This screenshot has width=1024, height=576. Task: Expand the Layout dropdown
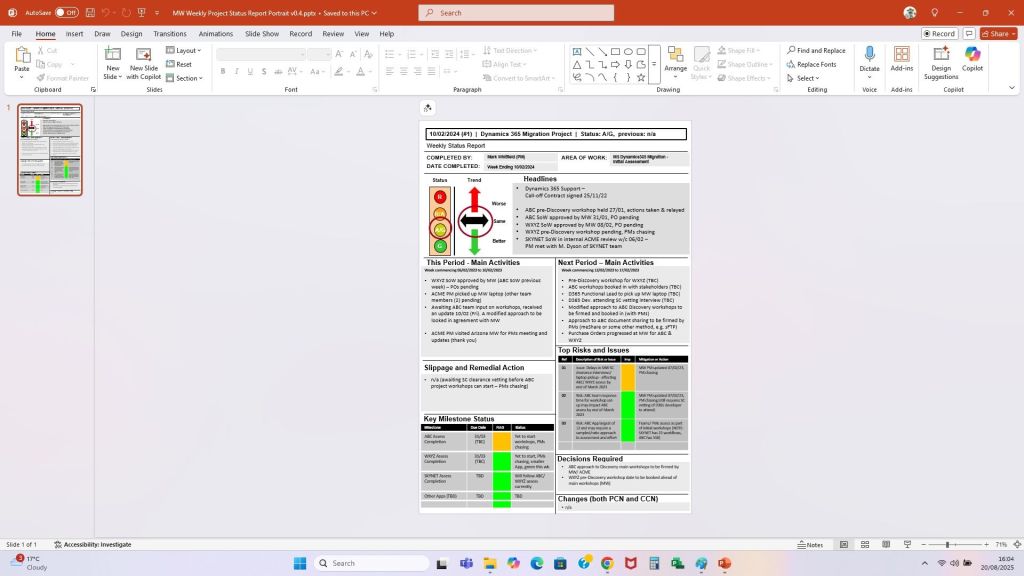186,51
